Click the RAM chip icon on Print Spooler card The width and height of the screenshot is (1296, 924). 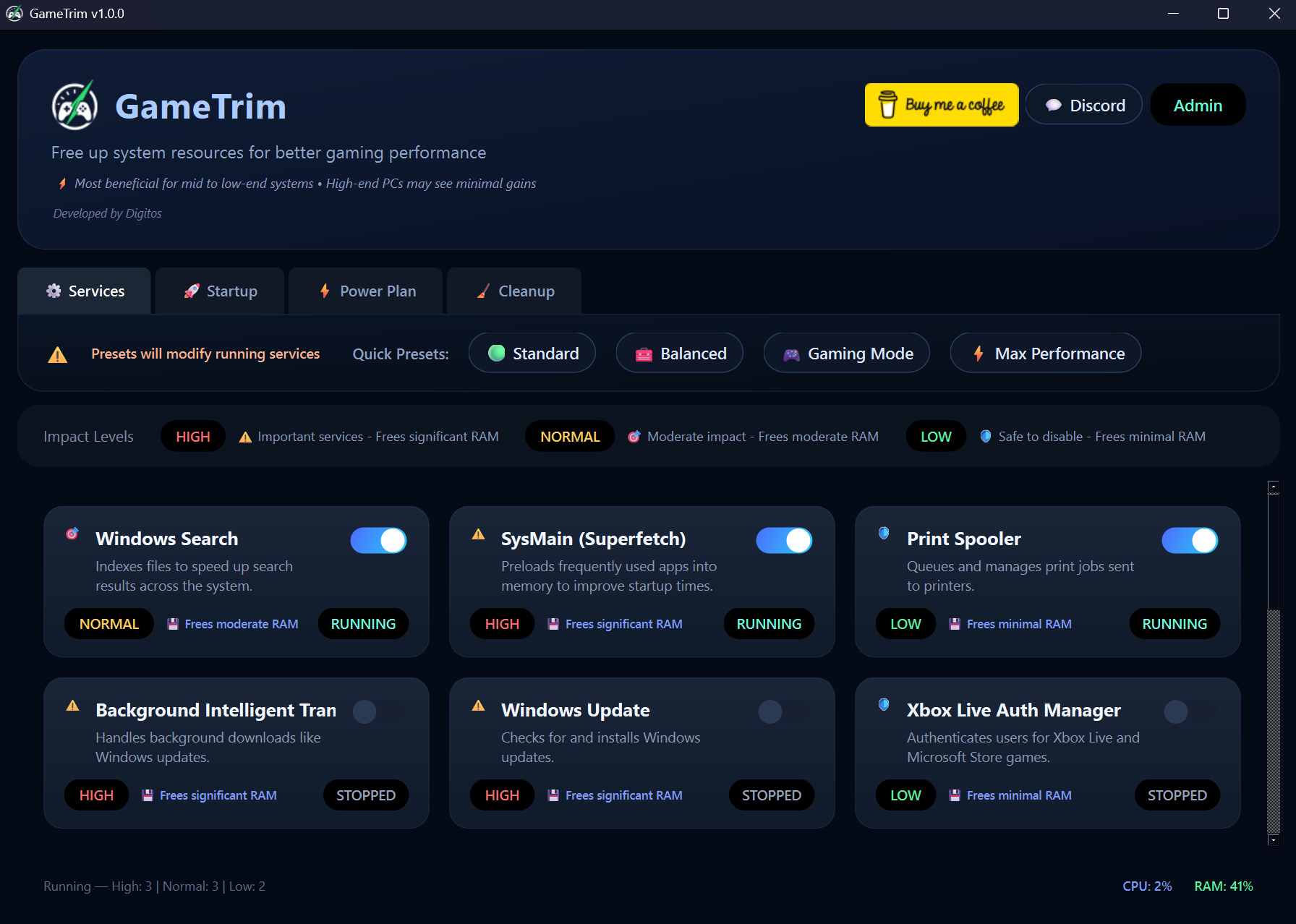click(x=955, y=624)
